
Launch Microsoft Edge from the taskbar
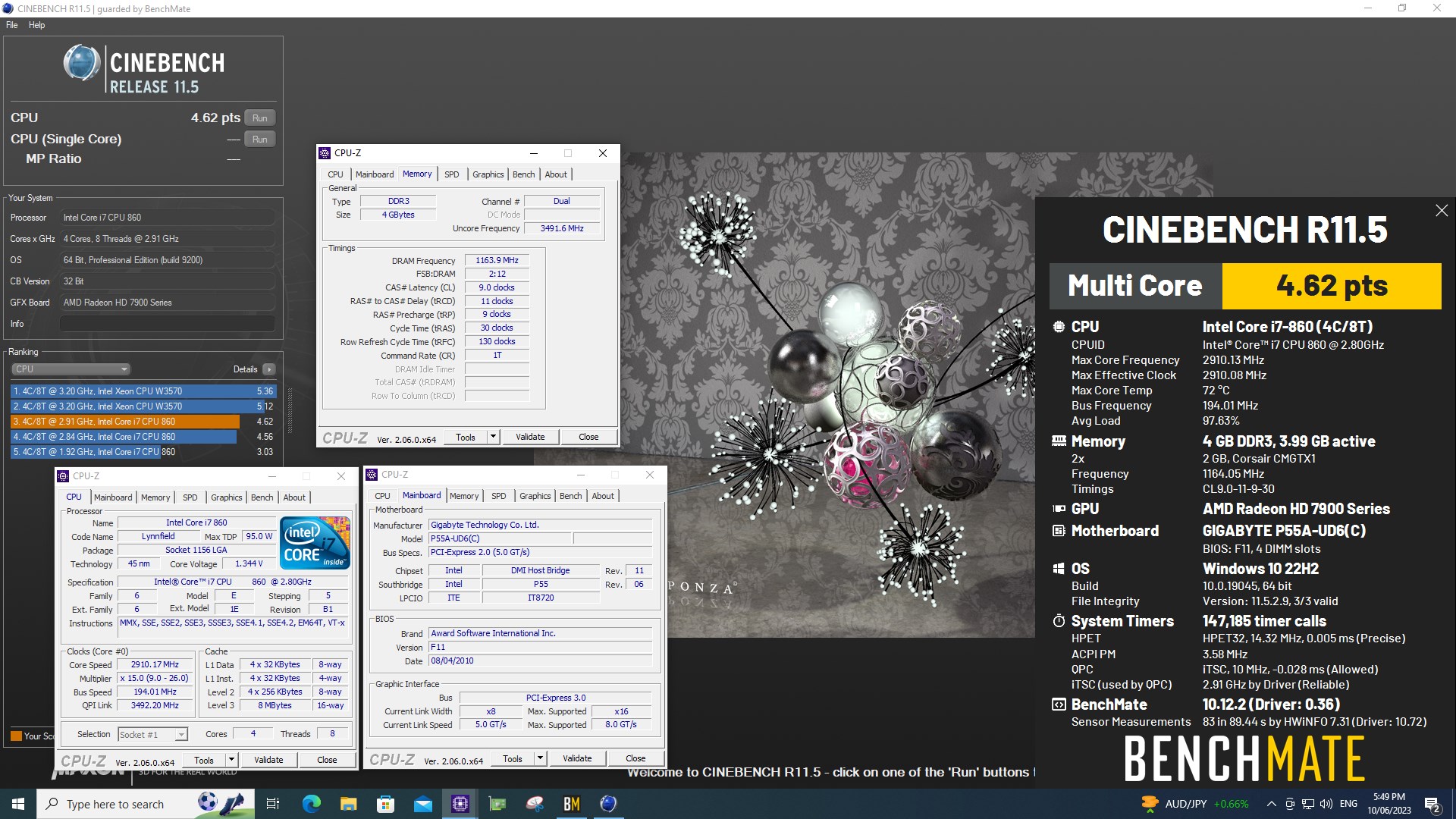pyautogui.click(x=312, y=804)
